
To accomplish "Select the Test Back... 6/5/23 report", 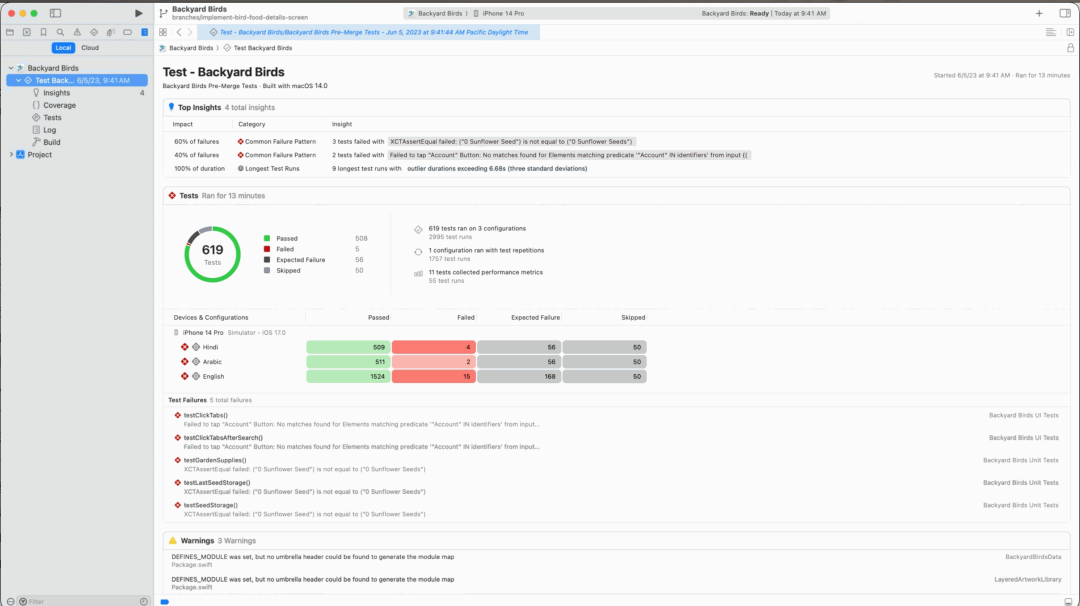I will pos(77,81).
